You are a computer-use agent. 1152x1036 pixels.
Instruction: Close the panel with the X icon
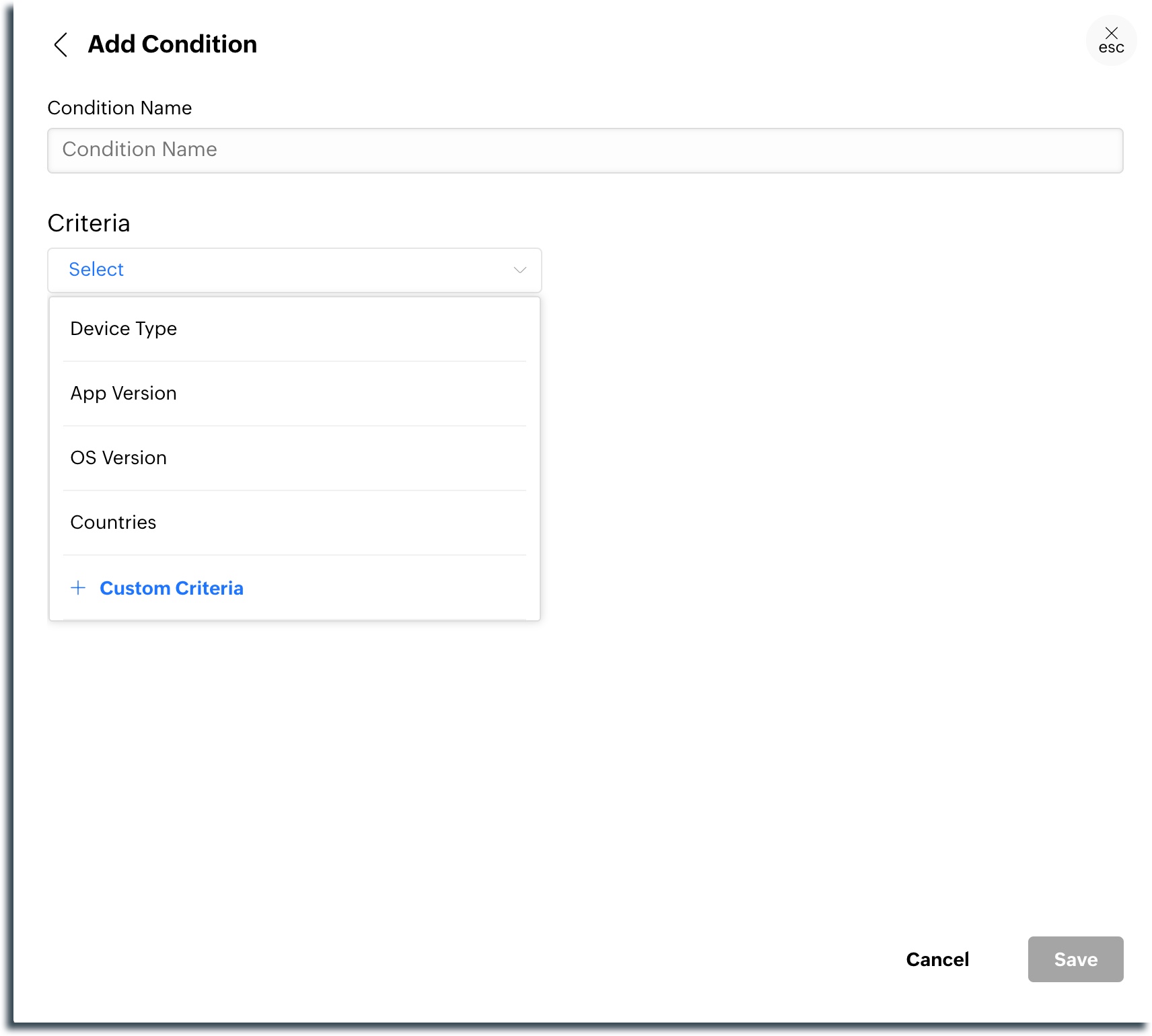click(1111, 33)
